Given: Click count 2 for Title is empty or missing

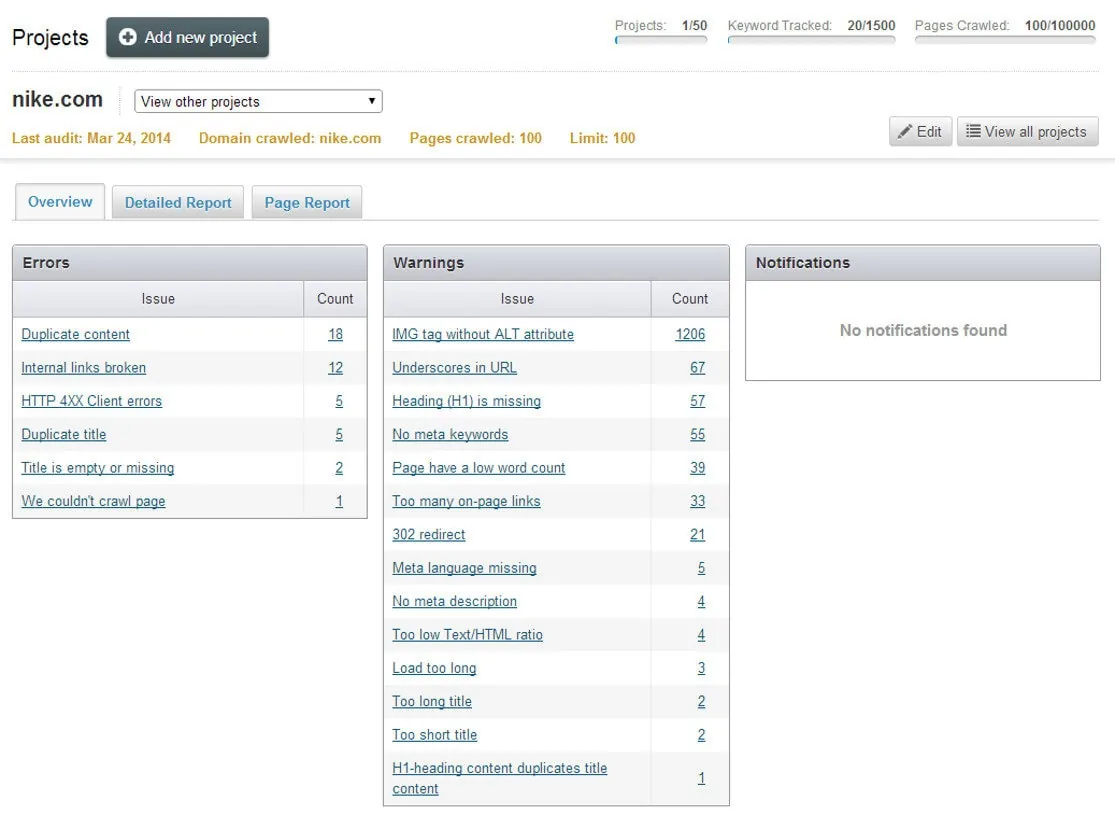Looking at the screenshot, I should 339,468.
